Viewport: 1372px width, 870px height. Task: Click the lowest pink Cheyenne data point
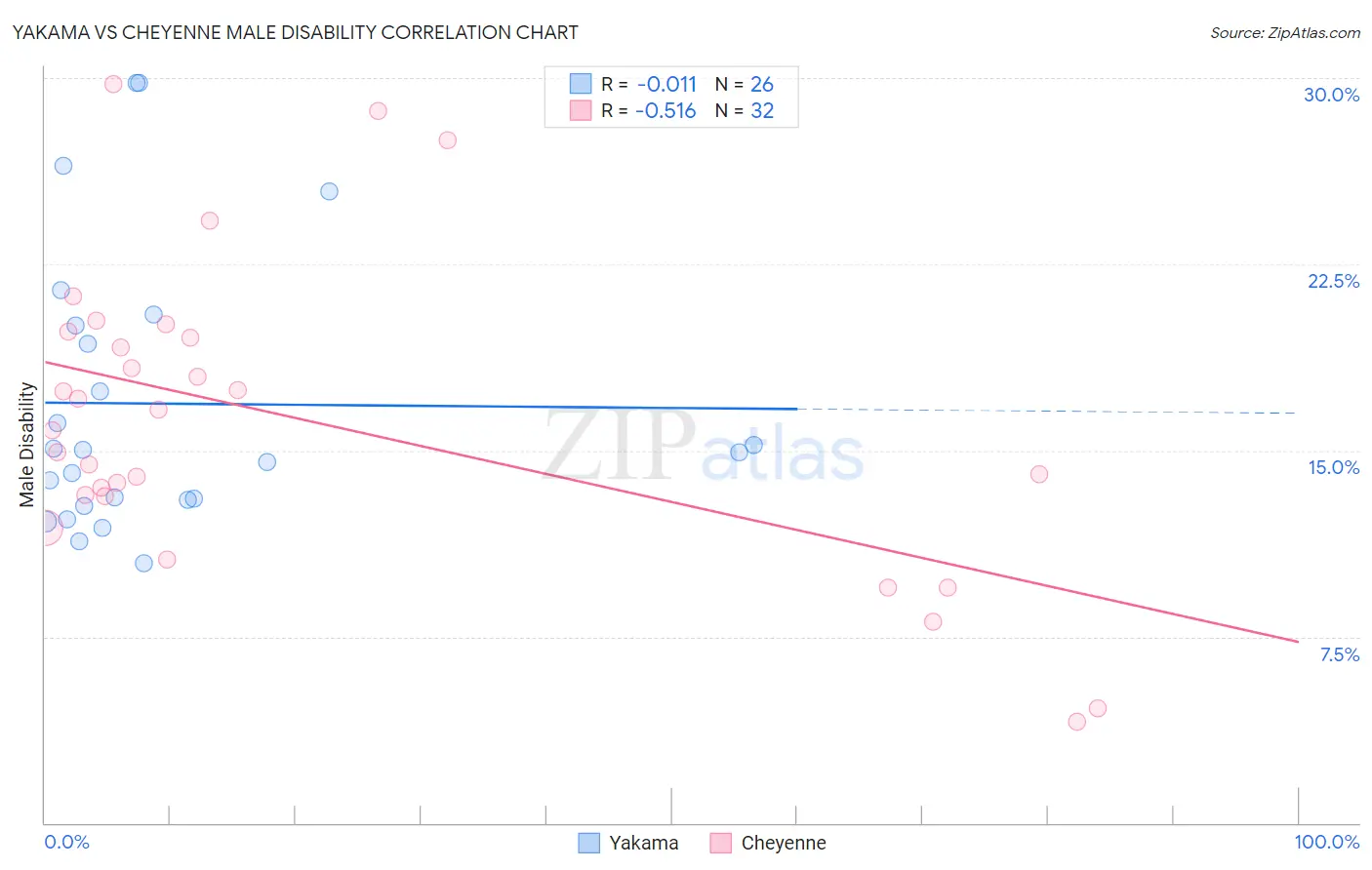tap(1076, 722)
